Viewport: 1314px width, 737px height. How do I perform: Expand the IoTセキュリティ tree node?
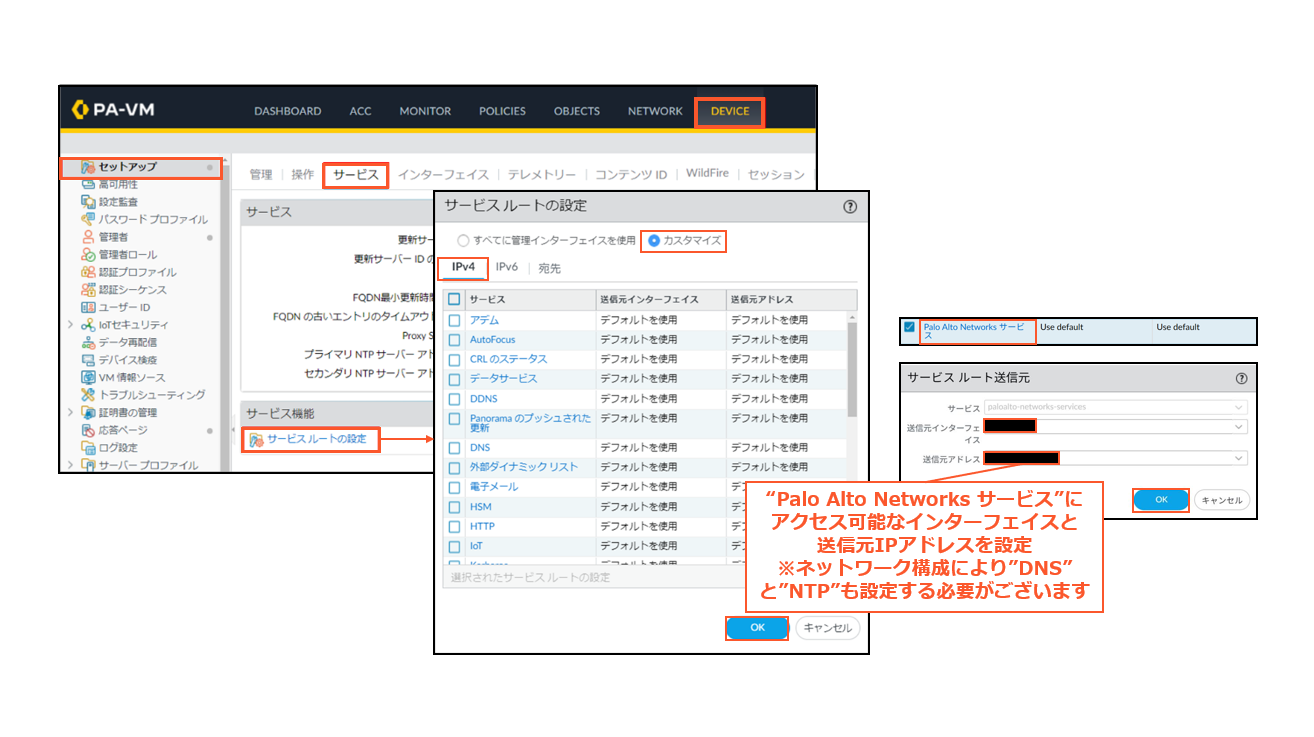[70, 325]
